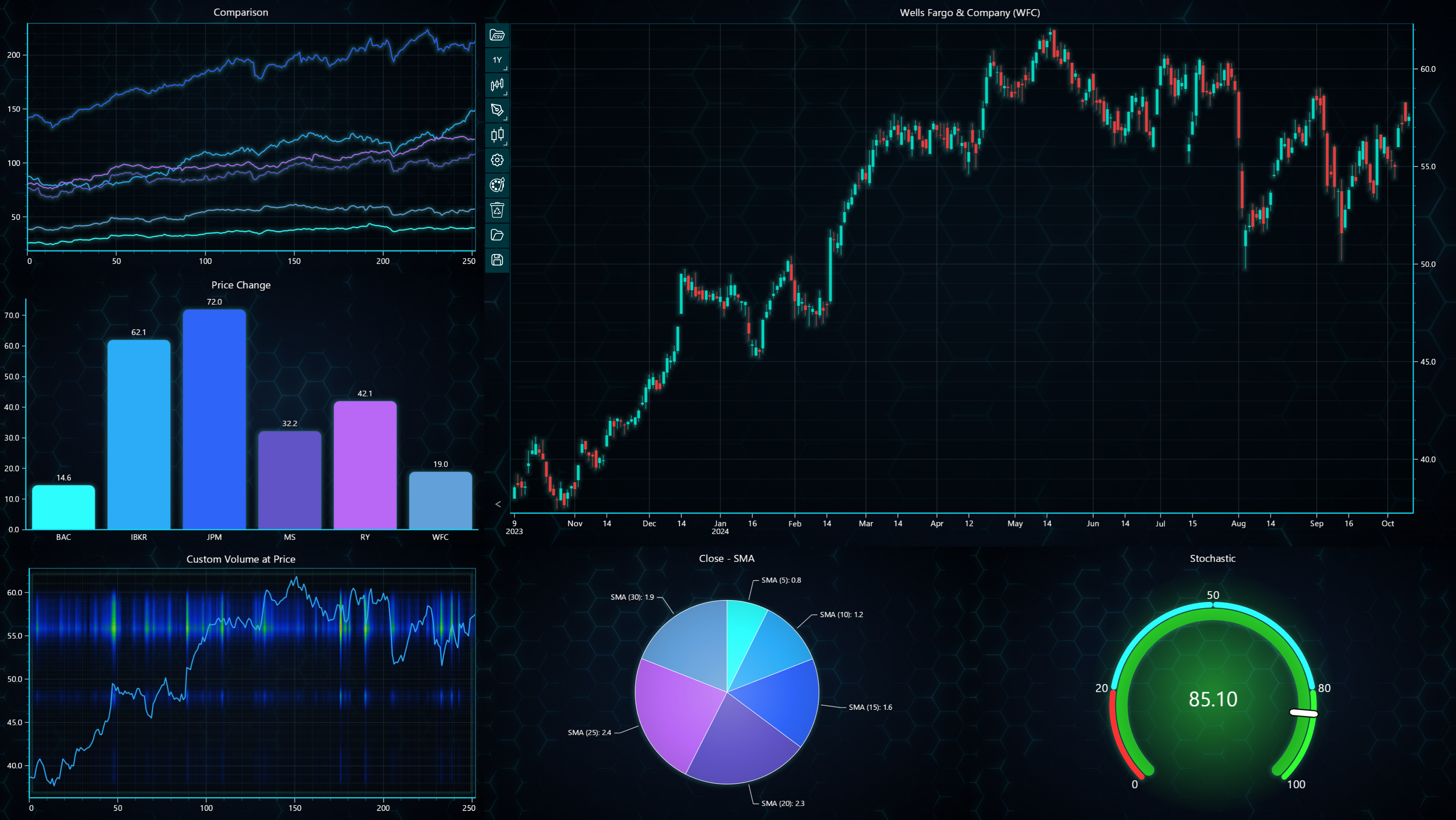Image resolution: width=1456 pixels, height=820 pixels.
Task: Click the BAC axis label
Action: point(63,537)
